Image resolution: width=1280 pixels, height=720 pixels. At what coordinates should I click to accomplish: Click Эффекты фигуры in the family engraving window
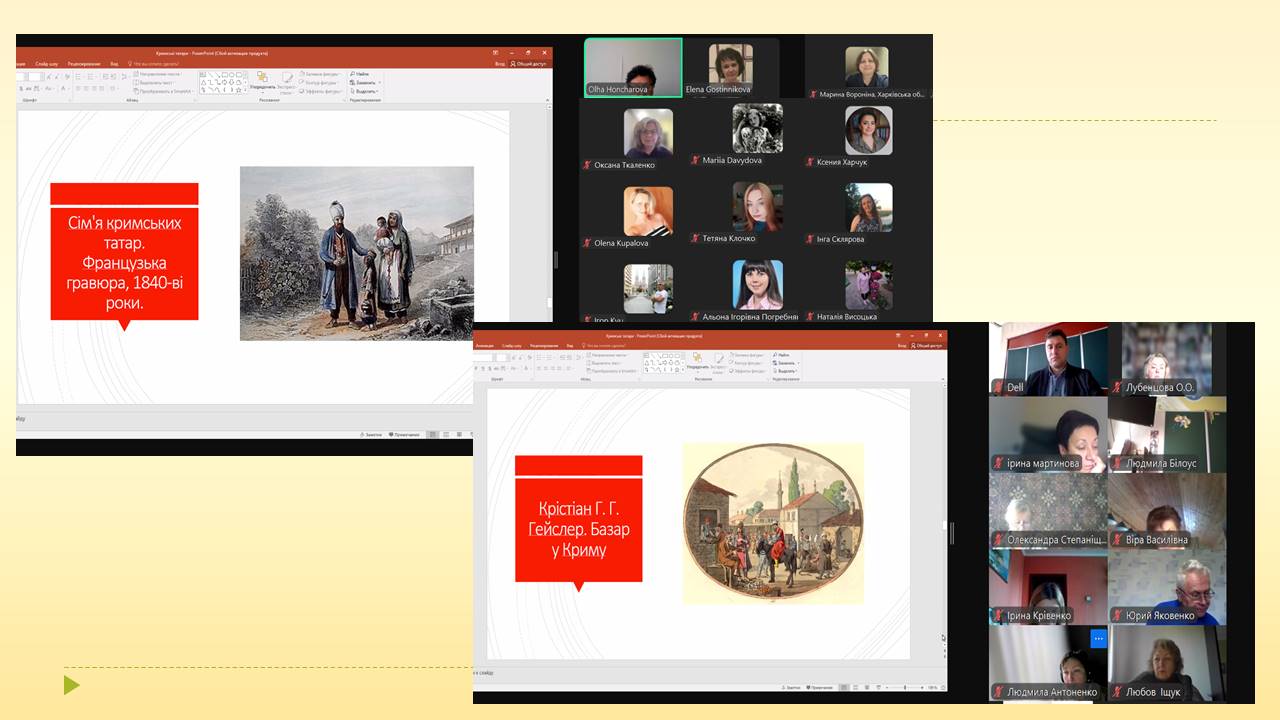point(320,91)
